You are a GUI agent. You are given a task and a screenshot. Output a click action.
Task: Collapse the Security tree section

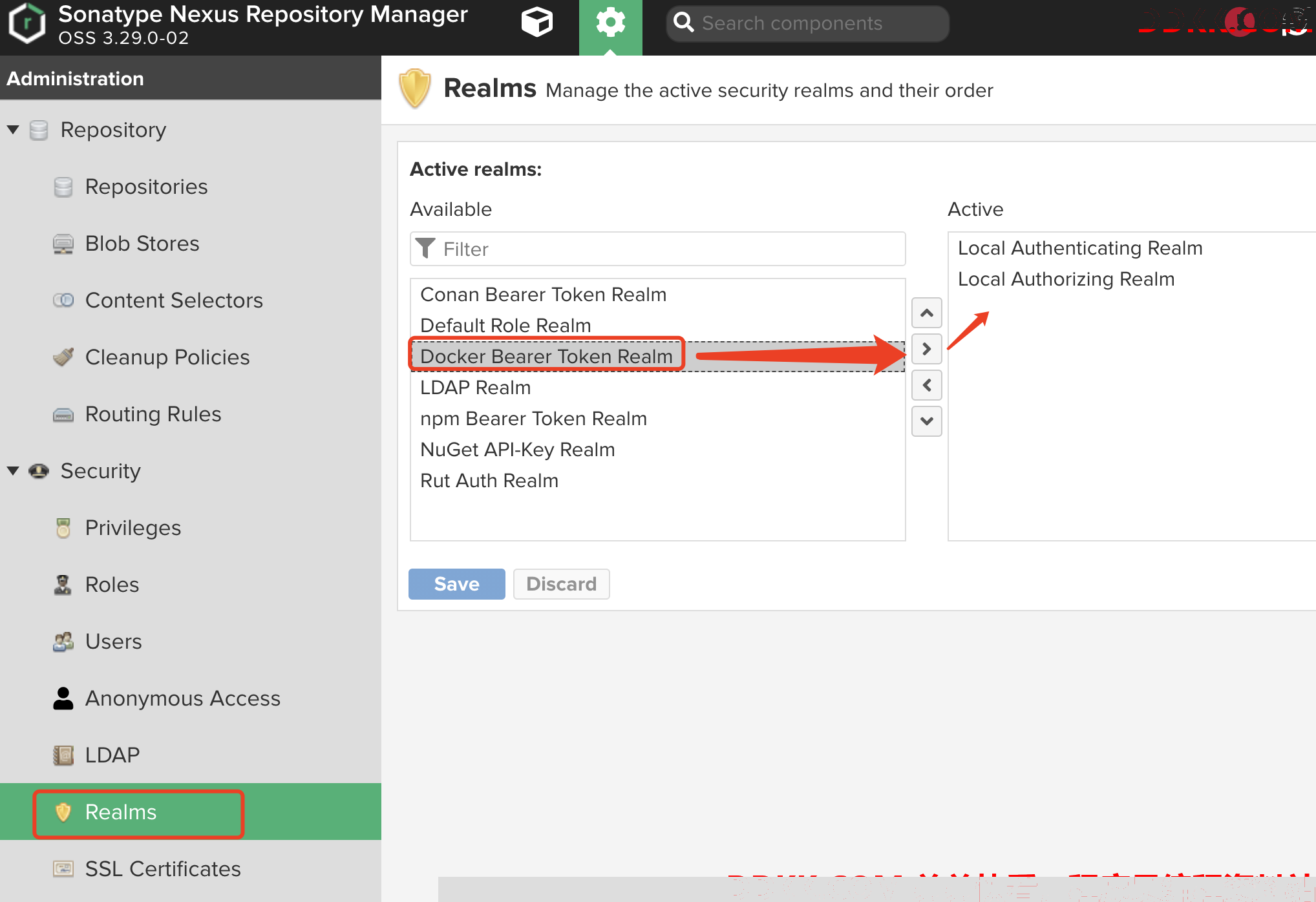13,471
